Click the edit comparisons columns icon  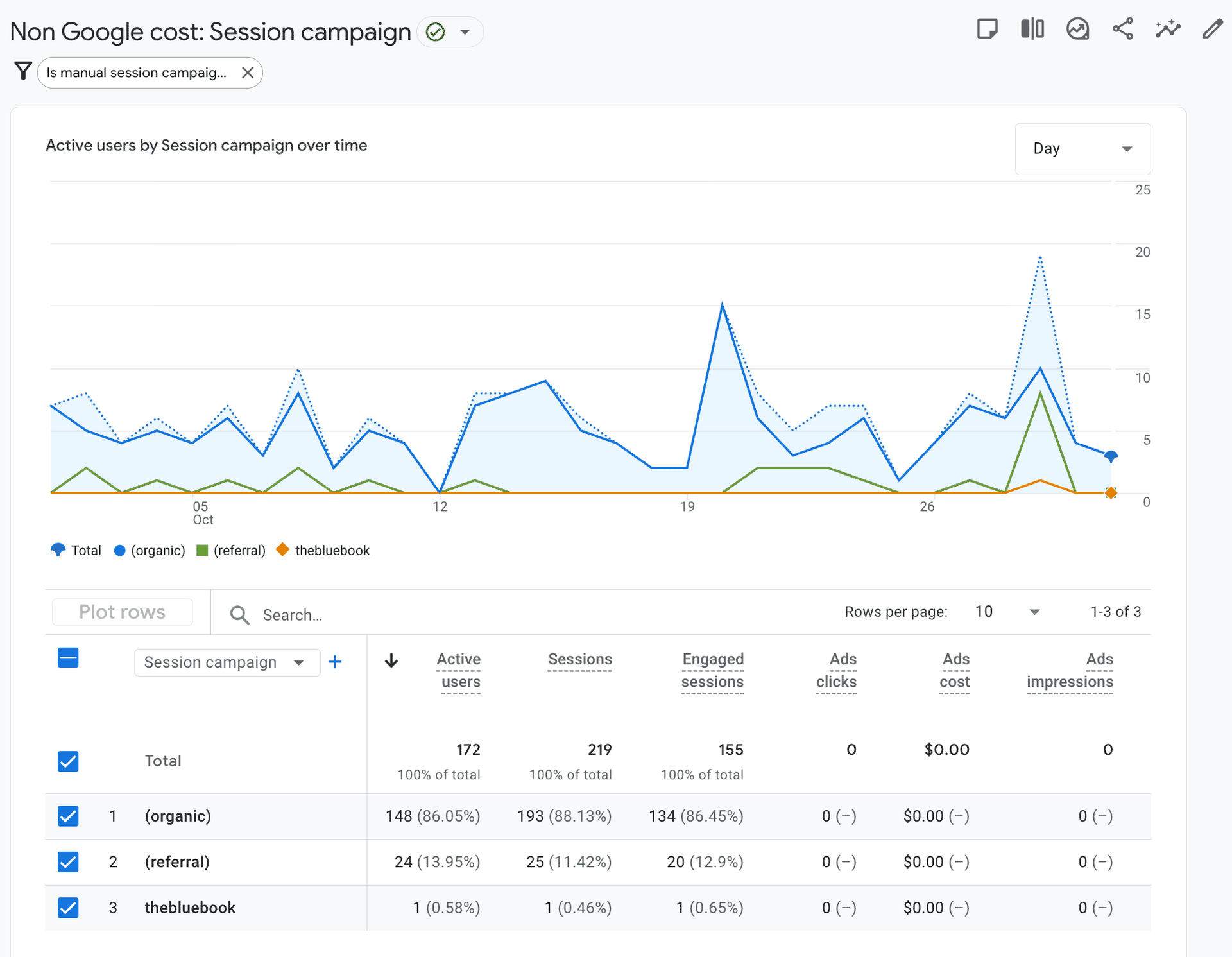pos(1032,30)
